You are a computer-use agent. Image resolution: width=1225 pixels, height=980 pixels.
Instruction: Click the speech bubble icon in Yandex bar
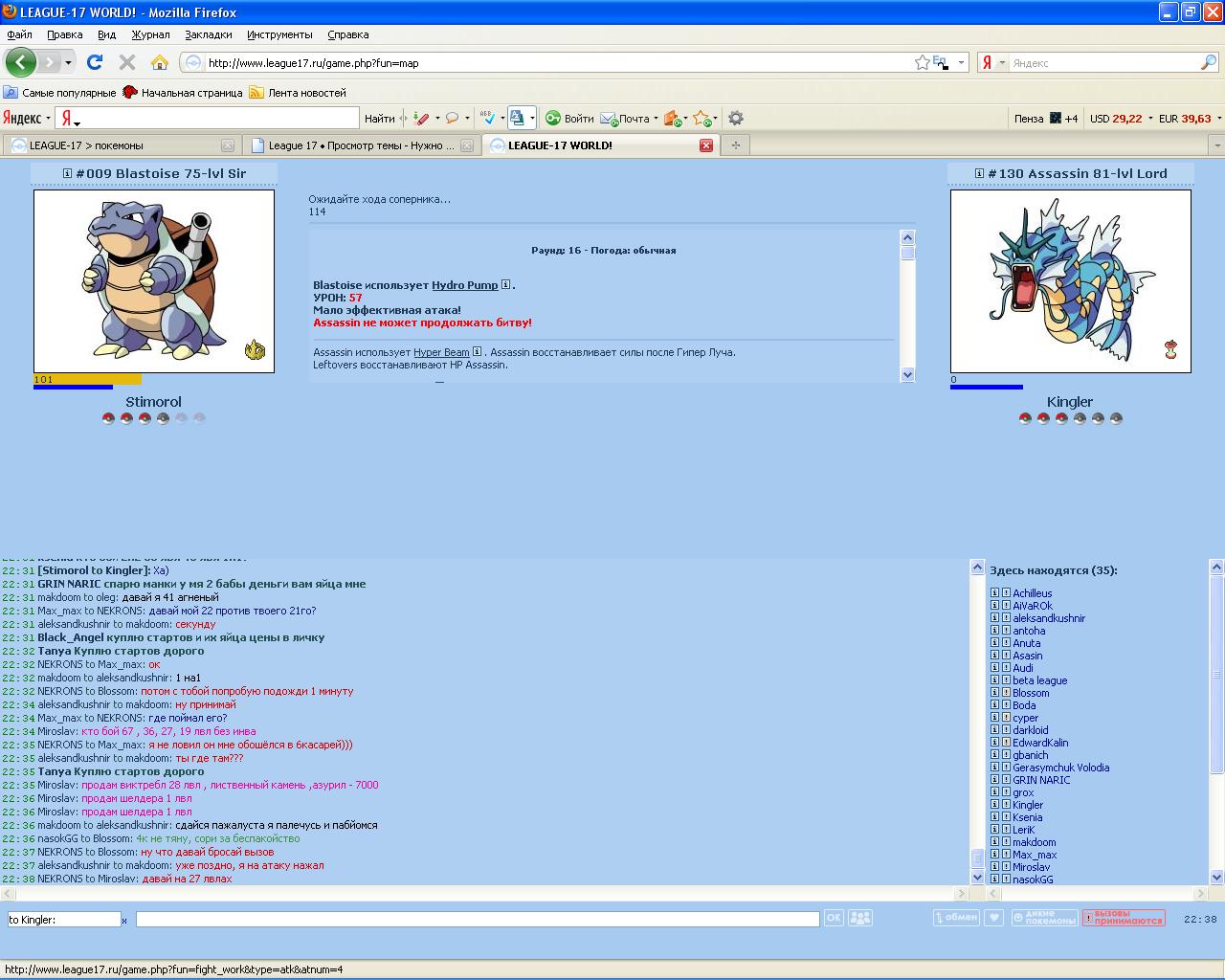click(x=452, y=118)
